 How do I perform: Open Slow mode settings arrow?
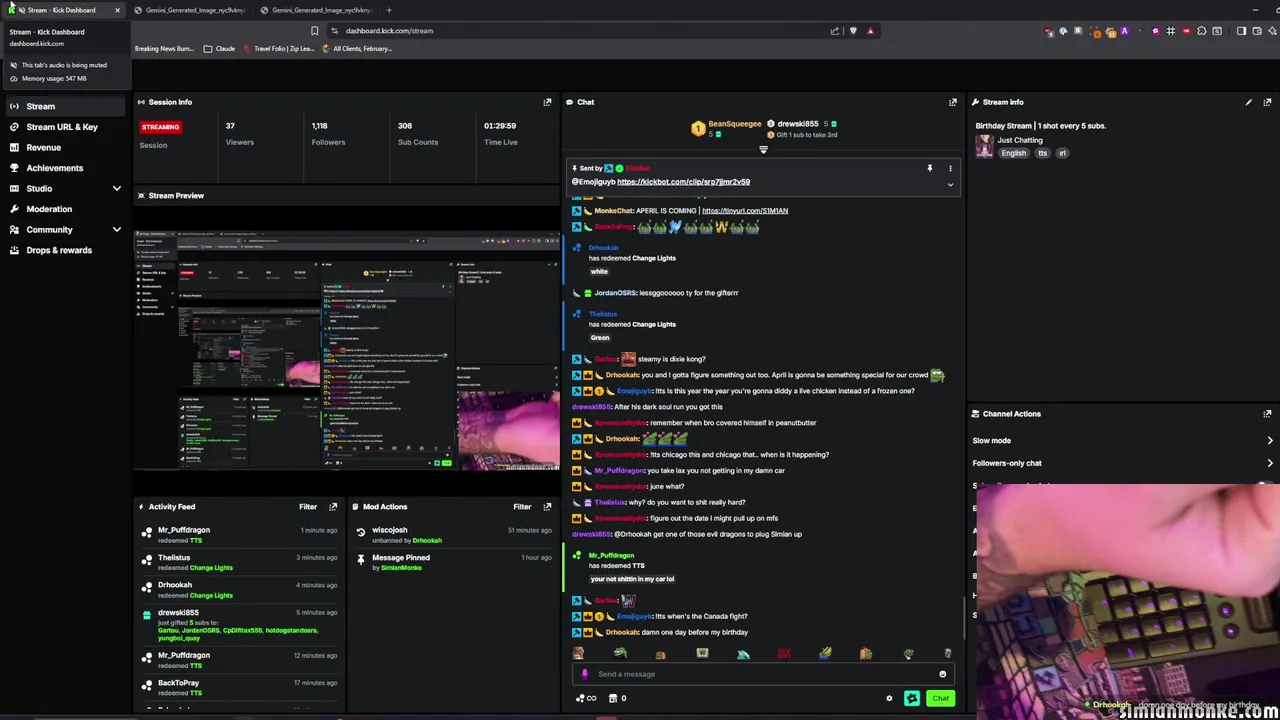click(x=1270, y=441)
